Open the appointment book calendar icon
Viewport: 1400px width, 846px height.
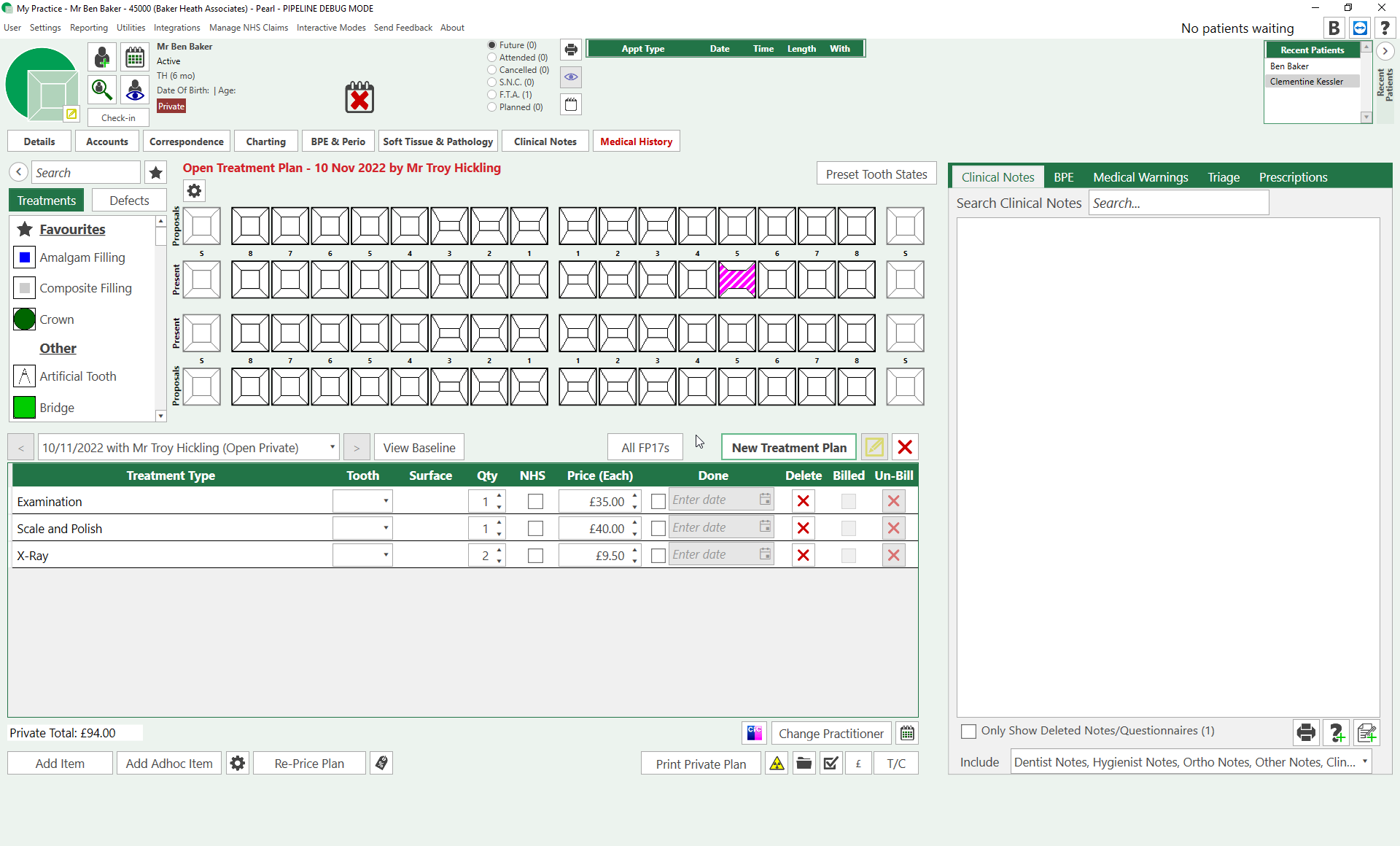[x=134, y=58]
